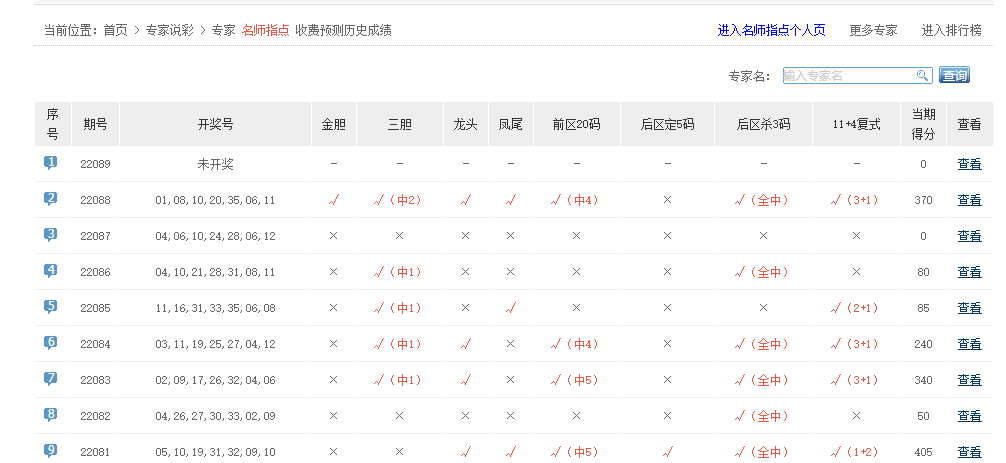Screen dimensions: 1006x463
Task: Click the 当期得分 column header
Action: click(x=923, y=124)
